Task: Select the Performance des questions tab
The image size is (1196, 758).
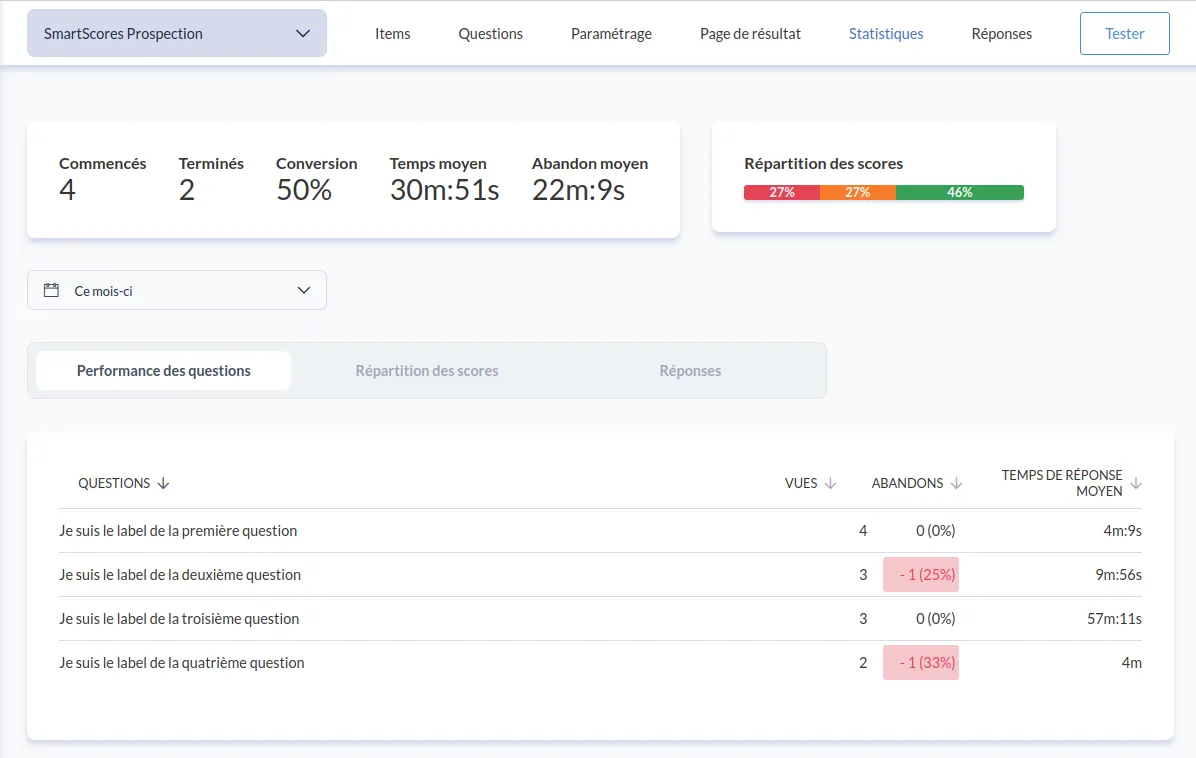Action: pos(164,370)
